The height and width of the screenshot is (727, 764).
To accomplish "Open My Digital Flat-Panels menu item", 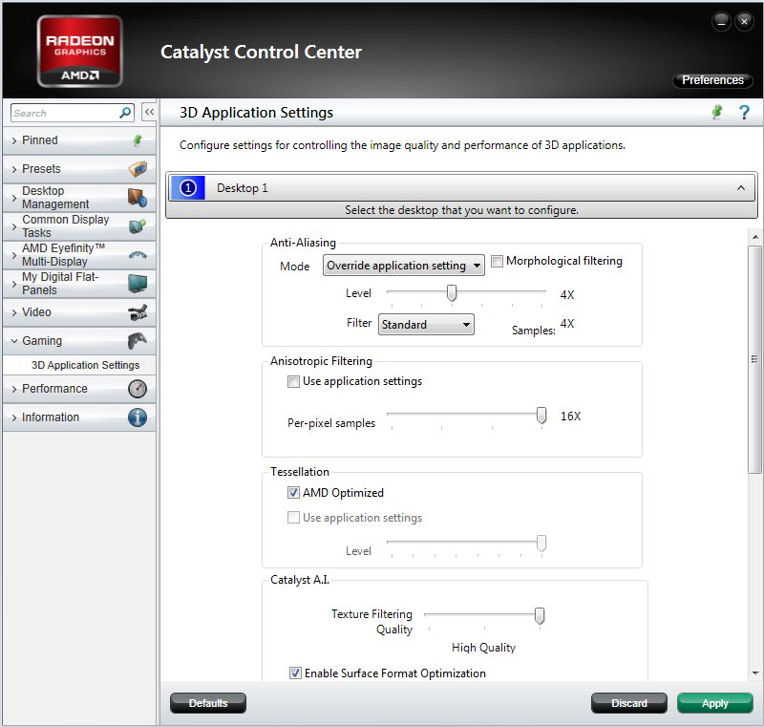I will coord(79,284).
